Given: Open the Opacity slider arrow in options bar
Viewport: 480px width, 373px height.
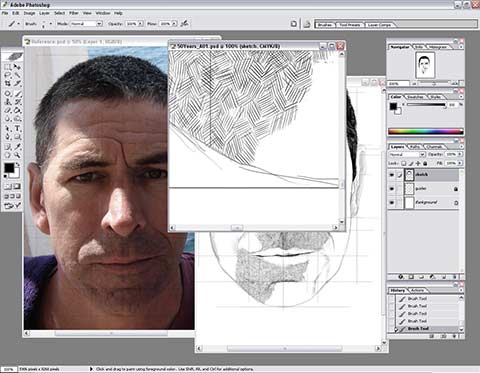Looking at the screenshot, I should click(x=140, y=24).
